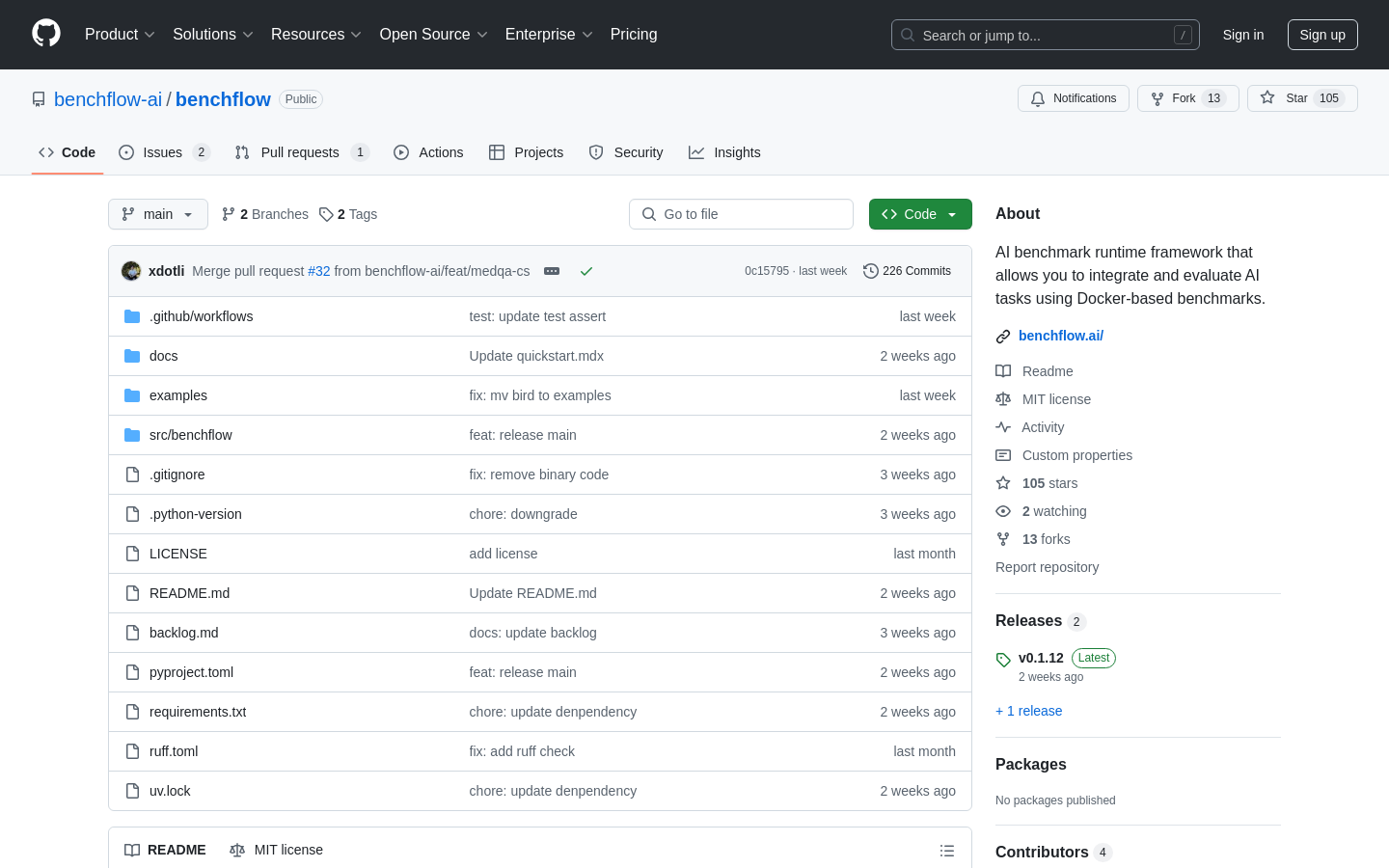Image resolution: width=1389 pixels, height=868 pixels.
Task: Open the benchflow.ai/ website link
Action: coord(1061,336)
